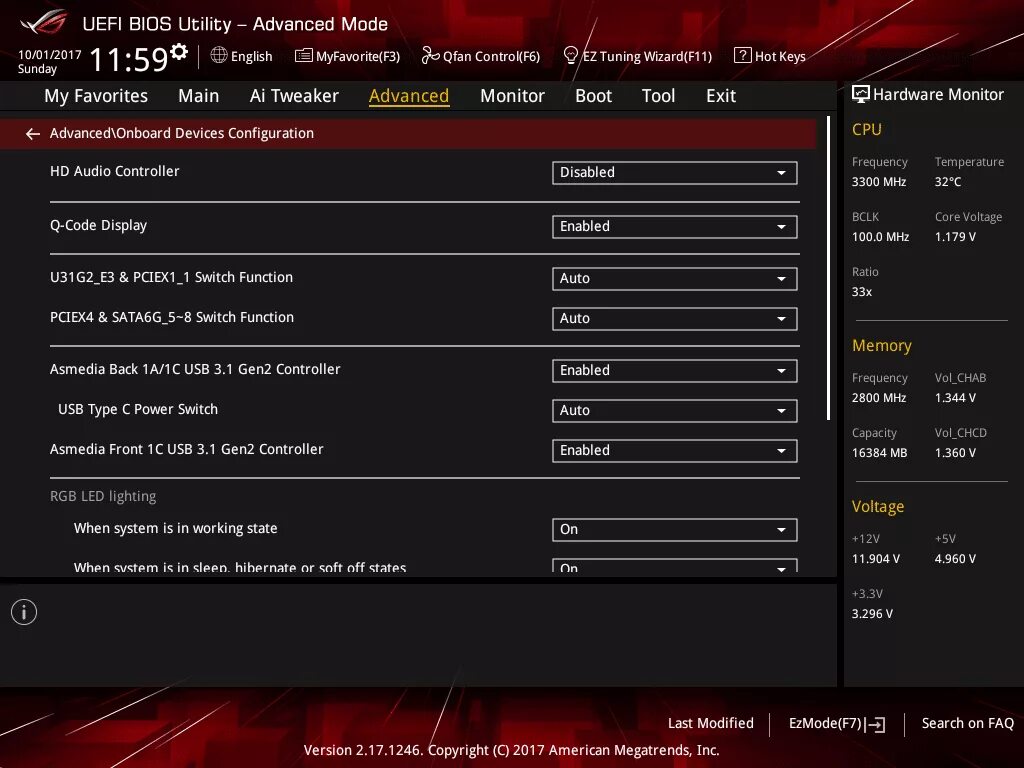This screenshot has height=768, width=1024.
Task: Open MyFavorite(F3) label
Action: point(358,57)
